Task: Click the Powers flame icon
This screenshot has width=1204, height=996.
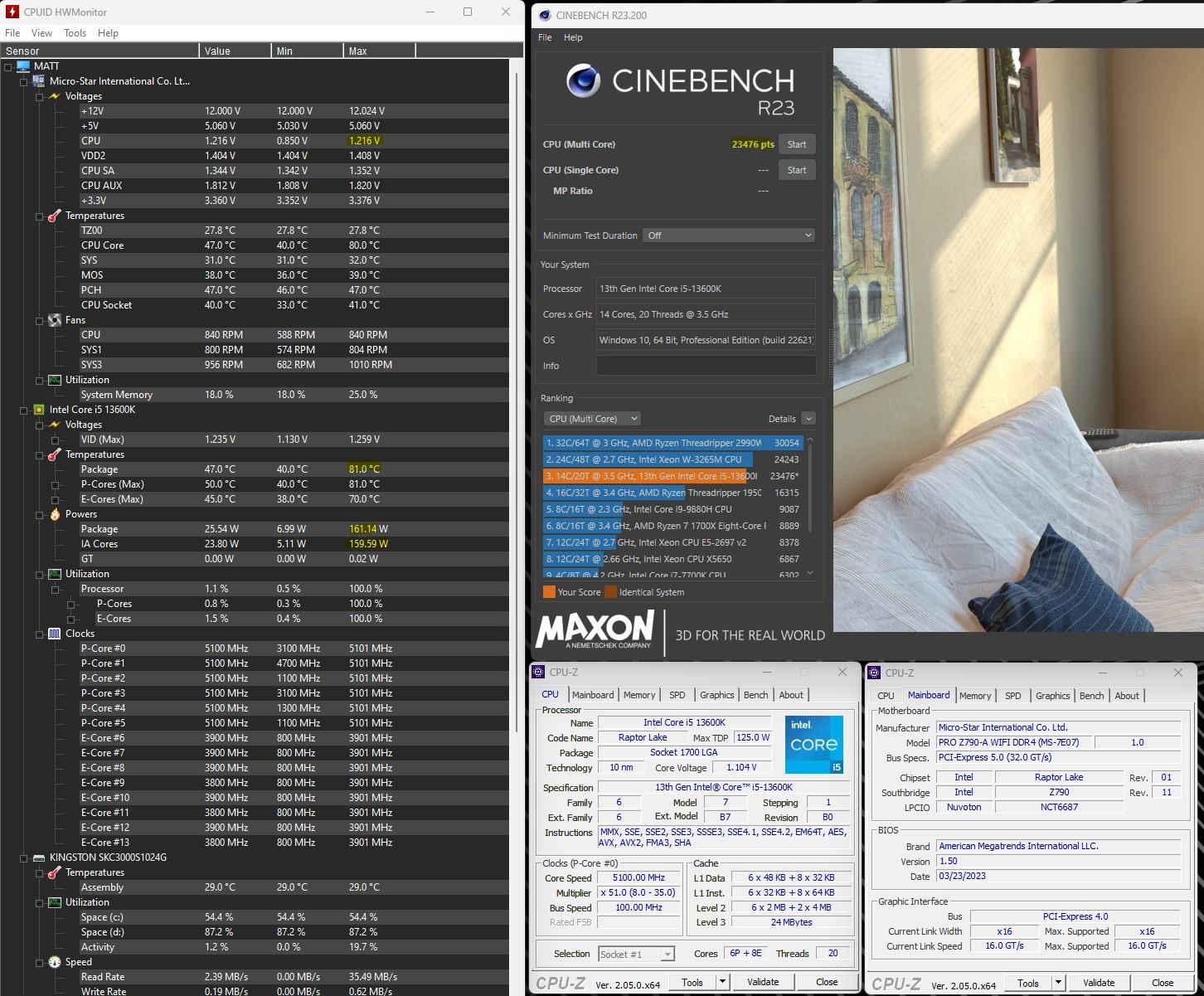Action: click(x=55, y=514)
